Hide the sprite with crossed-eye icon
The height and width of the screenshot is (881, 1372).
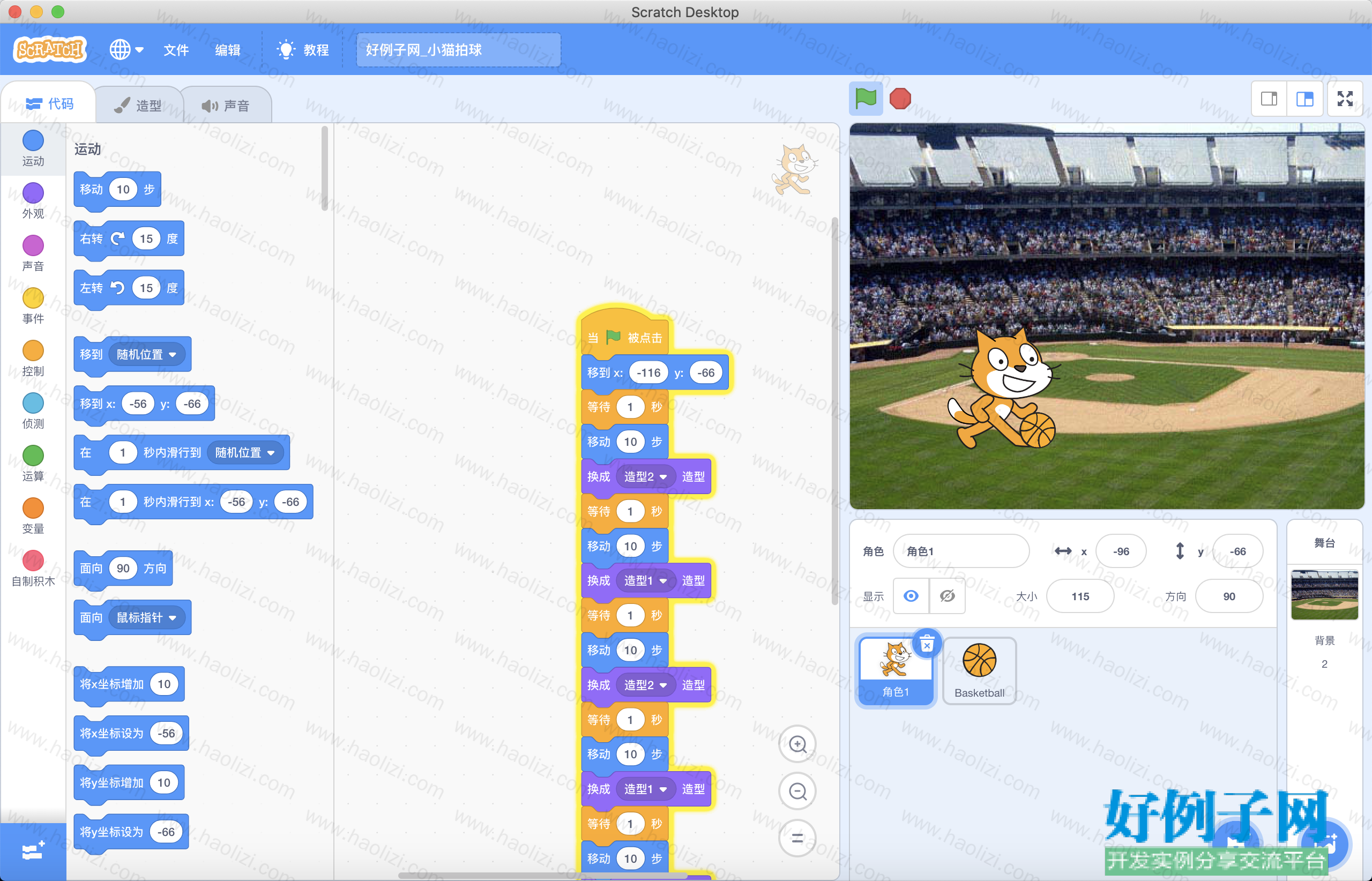(x=948, y=596)
